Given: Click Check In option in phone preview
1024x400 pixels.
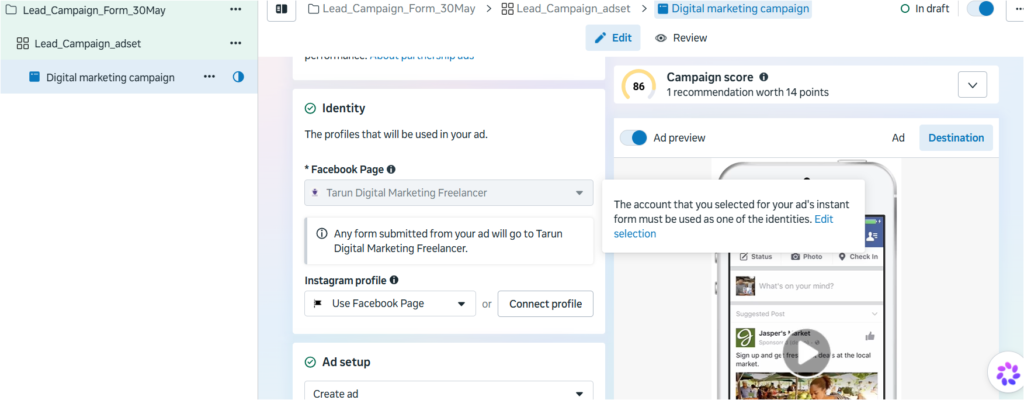Looking at the screenshot, I should (x=858, y=257).
